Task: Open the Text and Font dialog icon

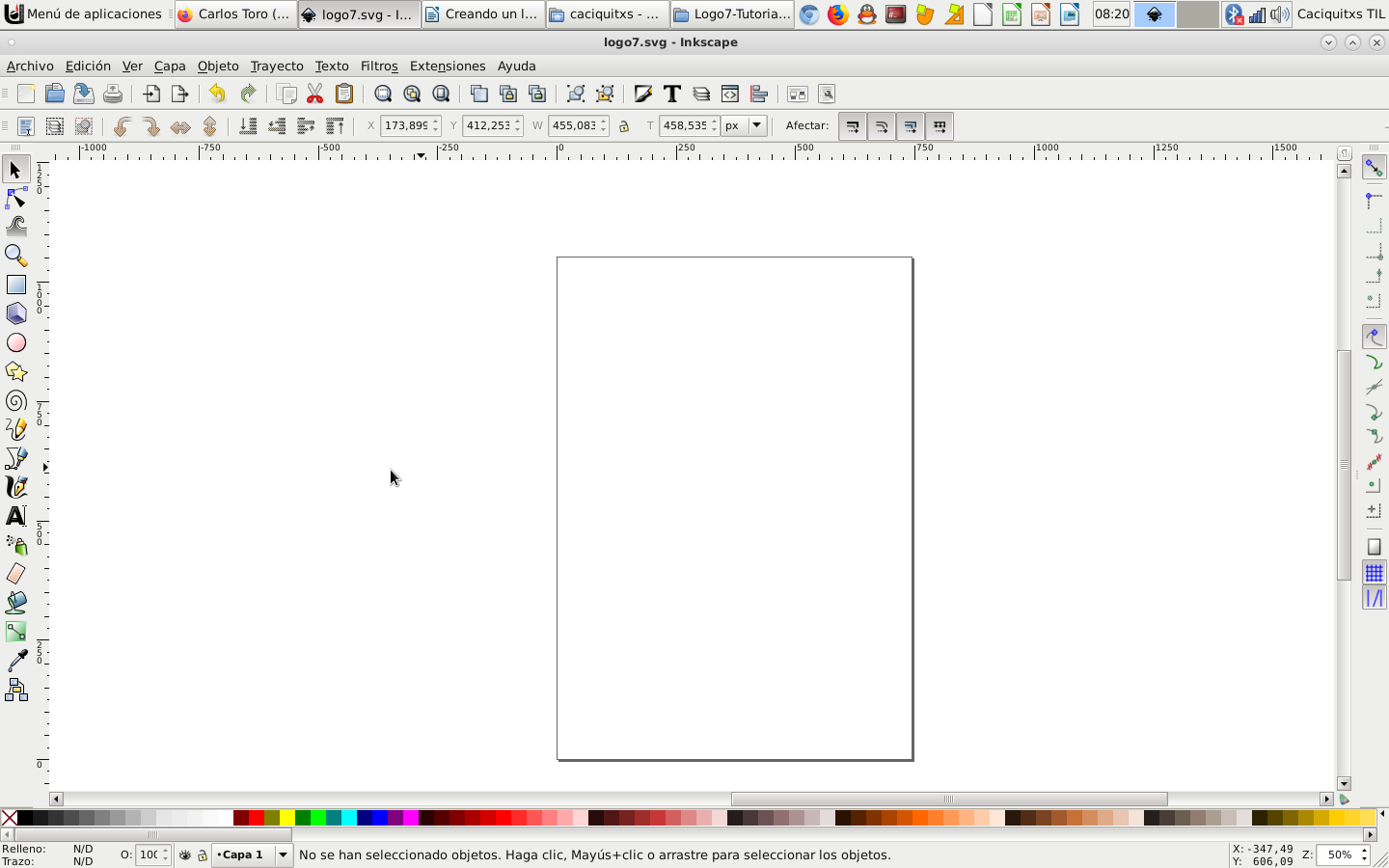Action: pos(672,94)
